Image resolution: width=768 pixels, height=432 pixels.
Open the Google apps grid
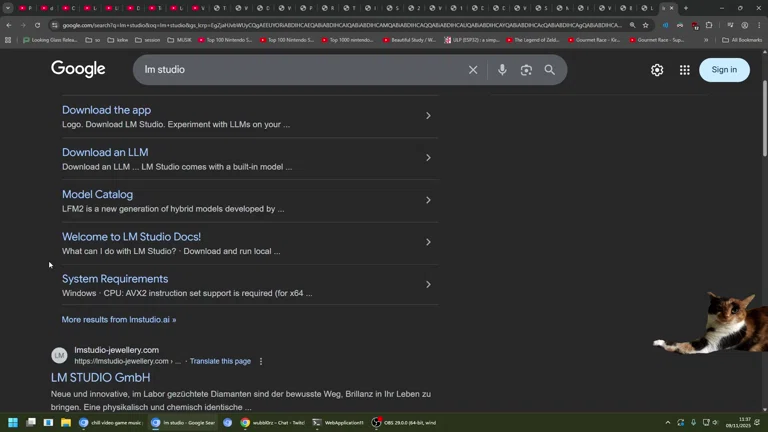(x=685, y=70)
